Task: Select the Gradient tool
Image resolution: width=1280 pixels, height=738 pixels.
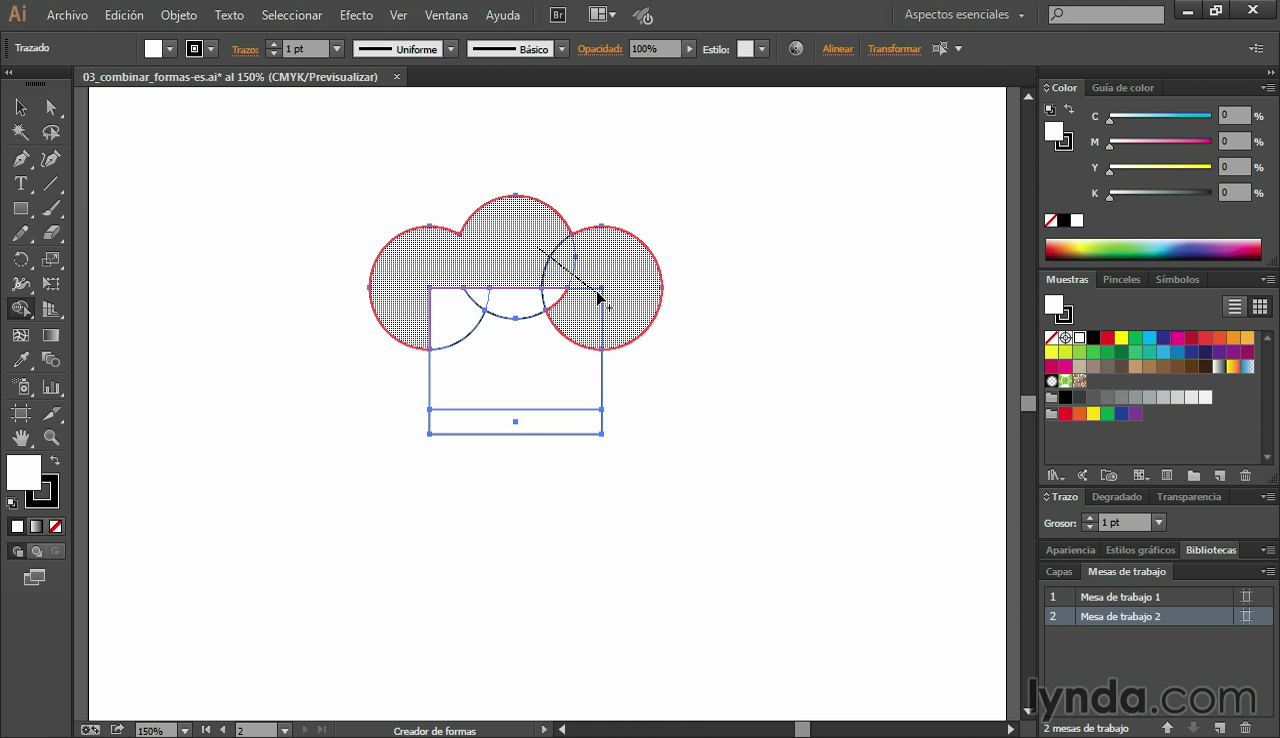Action: 51,336
